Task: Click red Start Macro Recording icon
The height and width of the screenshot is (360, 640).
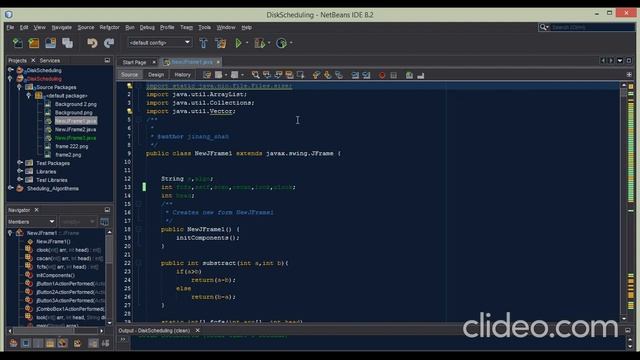Action: click(382, 75)
